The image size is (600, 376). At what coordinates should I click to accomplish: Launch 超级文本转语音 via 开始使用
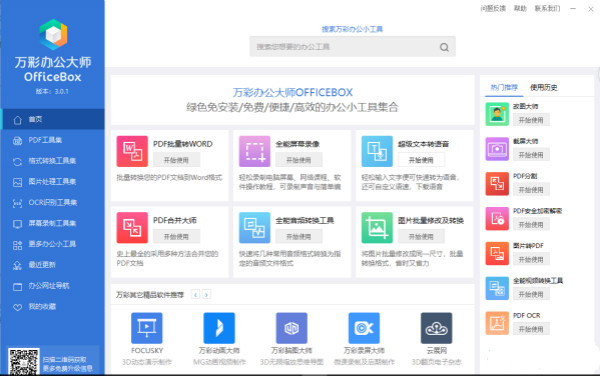[421, 160]
